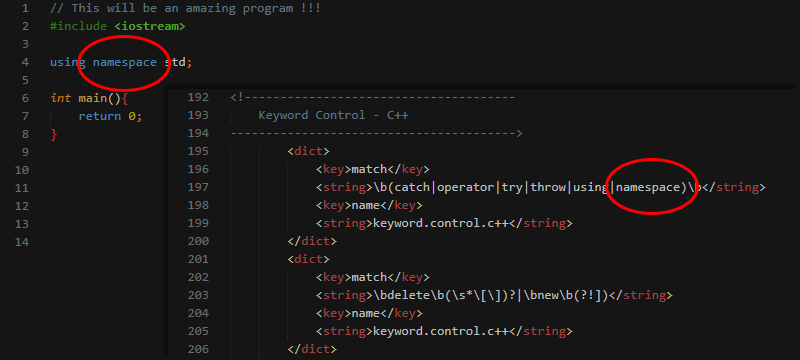This screenshot has width=800, height=360.
Task: Click the closing </dict> tag on line 206
Action: (x=312, y=349)
